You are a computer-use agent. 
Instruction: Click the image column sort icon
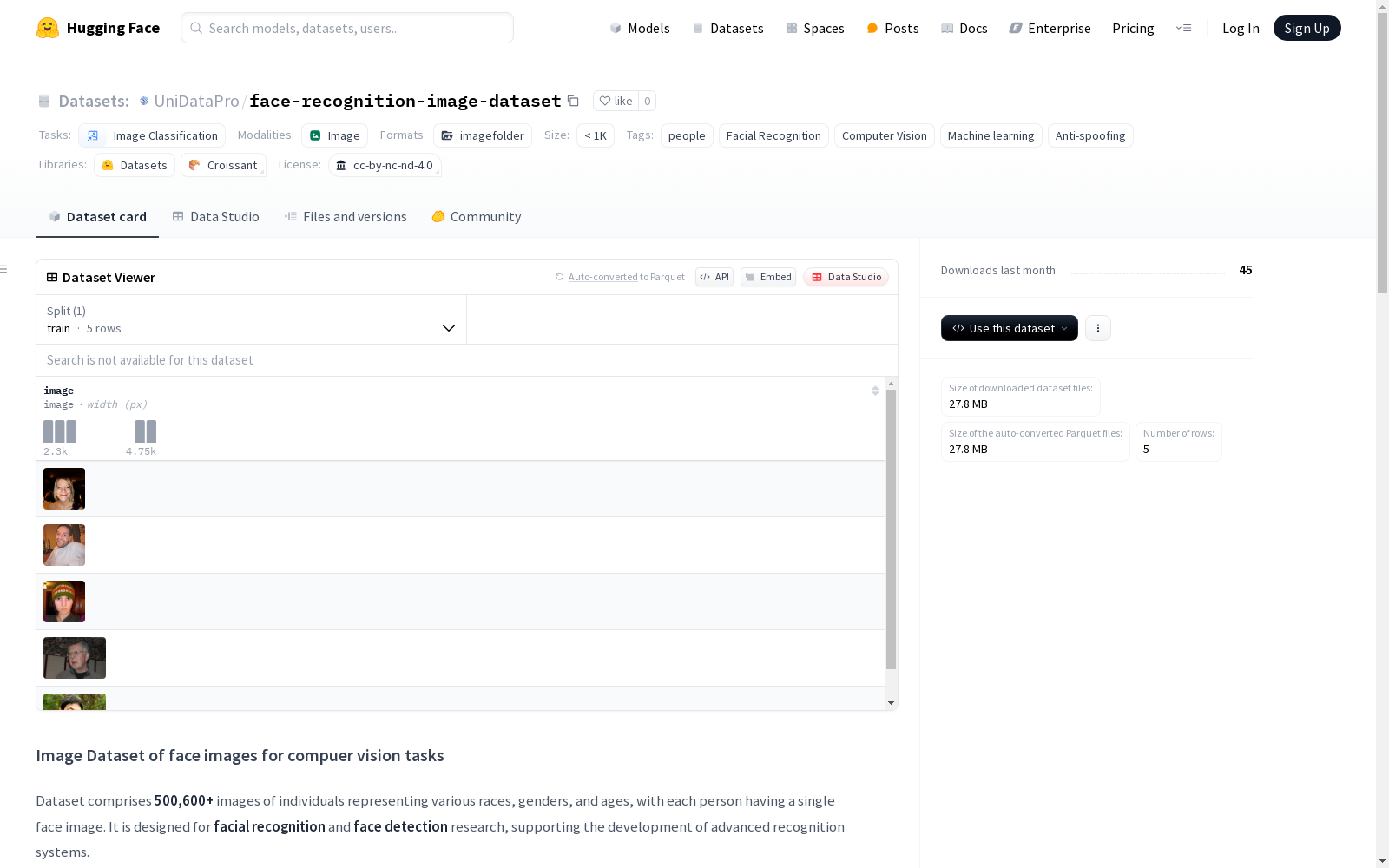coord(875,391)
